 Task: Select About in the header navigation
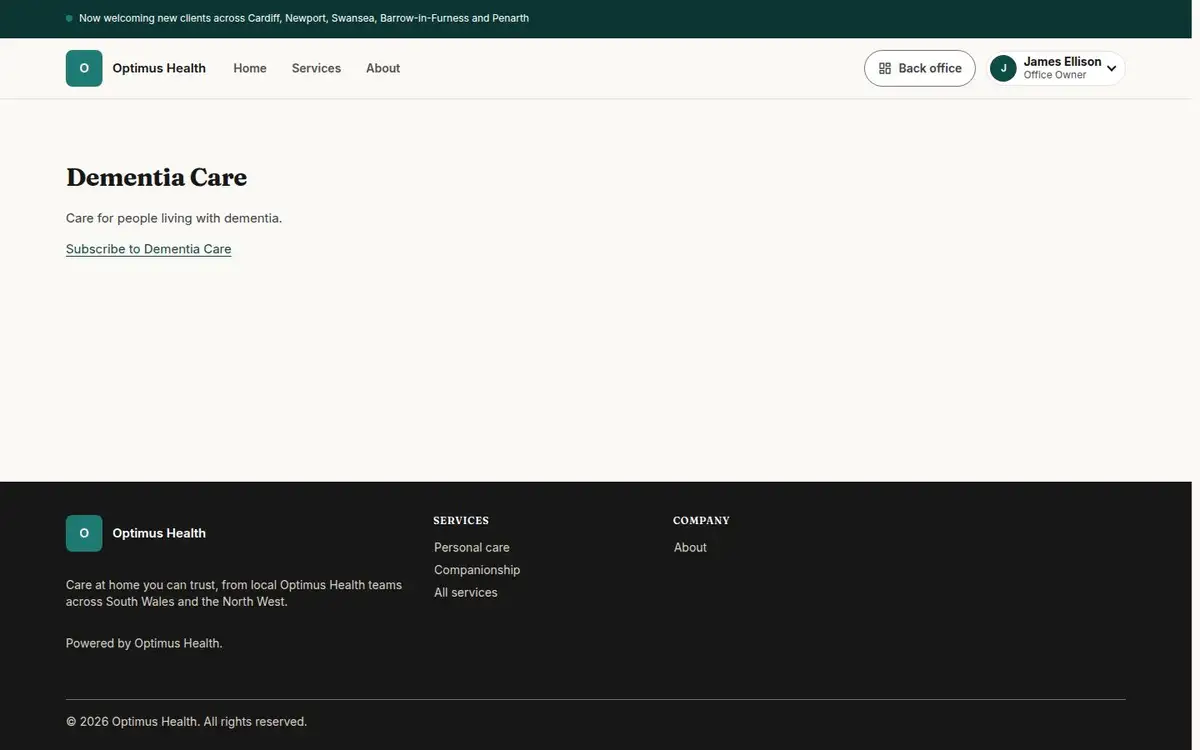(383, 68)
